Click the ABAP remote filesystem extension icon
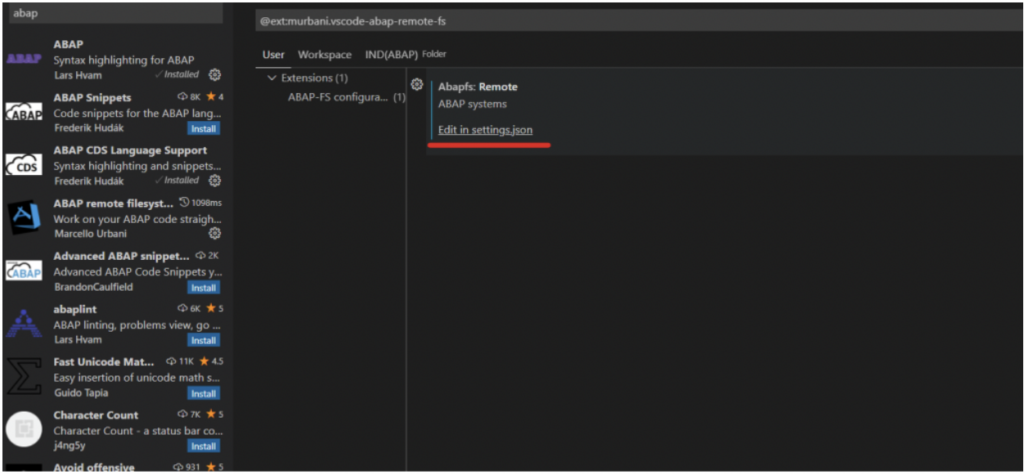The height and width of the screenshot is (474, 1024). click(x=24, y=218)
